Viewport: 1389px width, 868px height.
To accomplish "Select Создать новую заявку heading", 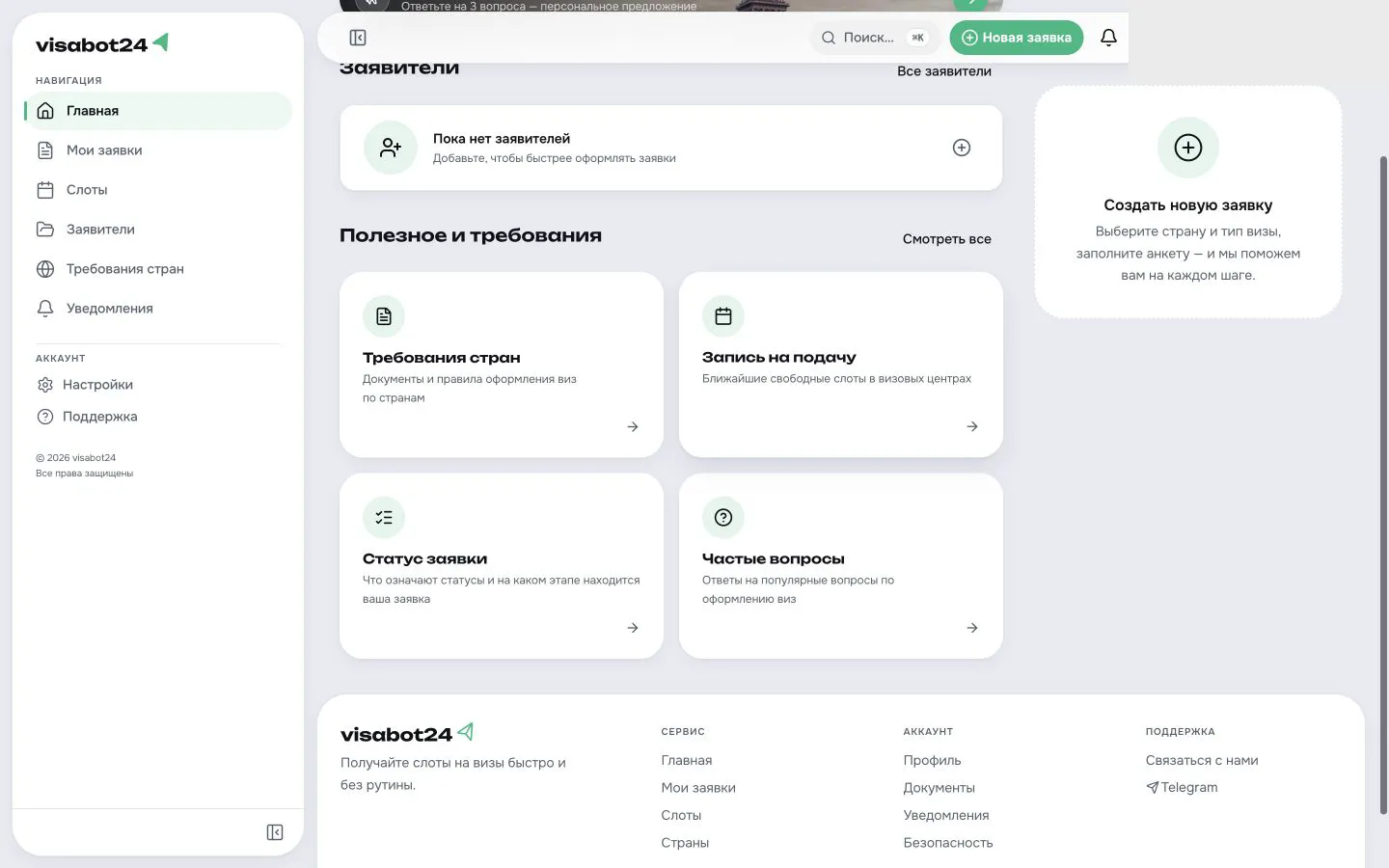I will (1188, 205).
